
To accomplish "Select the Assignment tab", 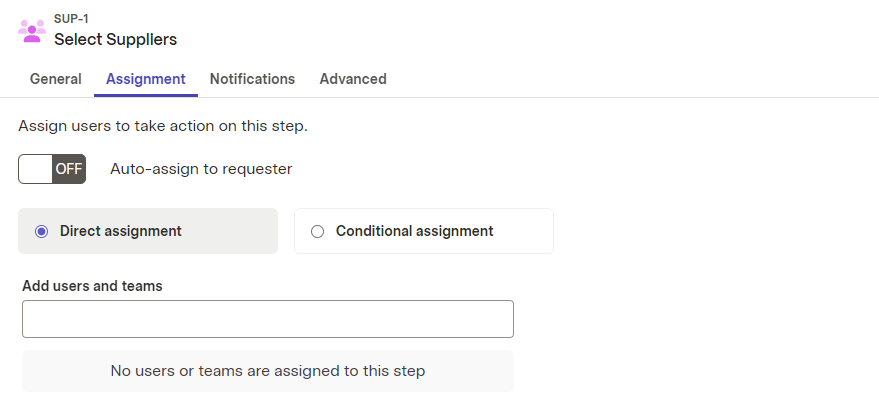I will (x=146, y=79).
